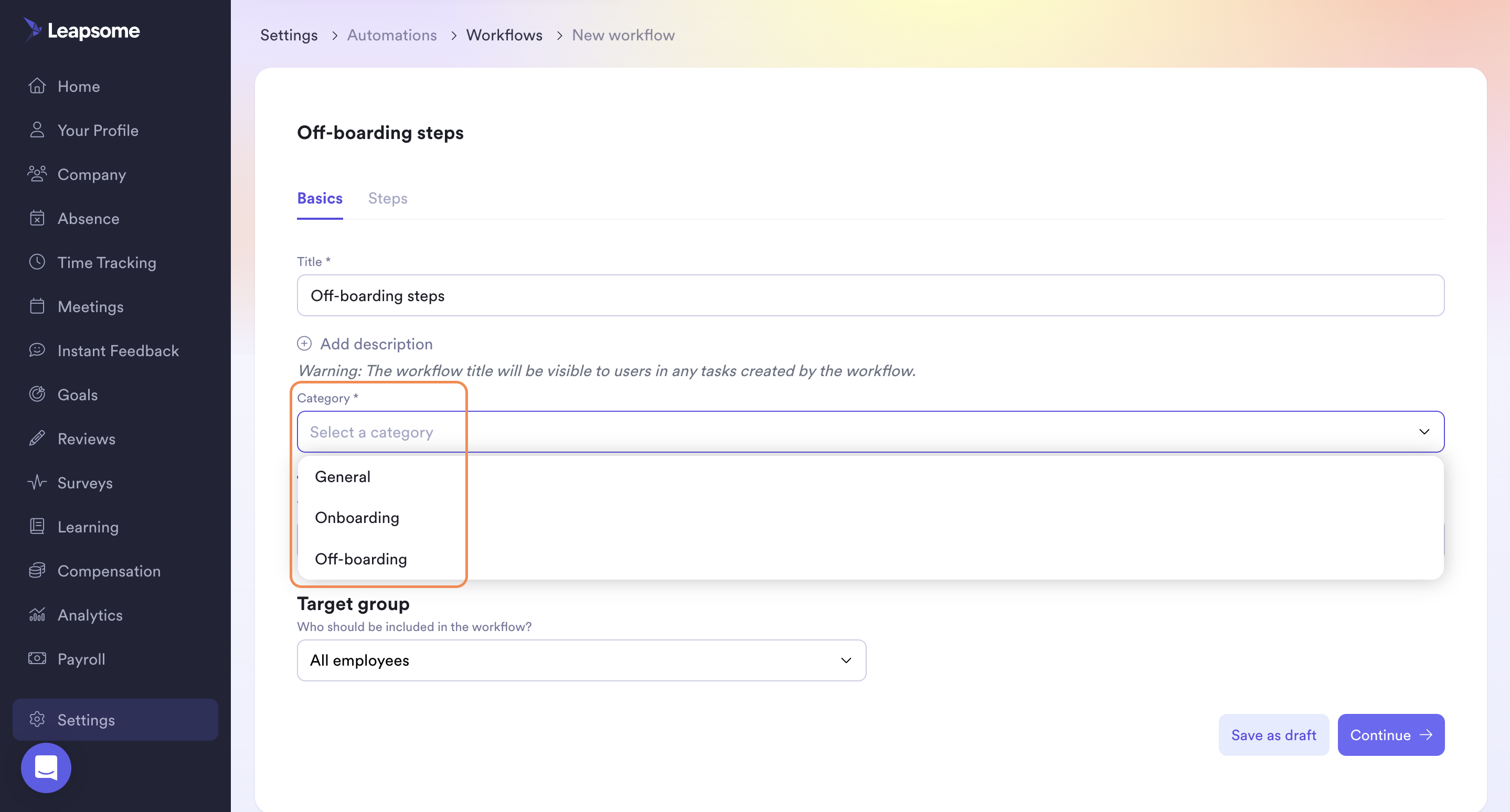The image size is (1510, 812).
Task: Click the Goals target icon
Action: [37, 394]
